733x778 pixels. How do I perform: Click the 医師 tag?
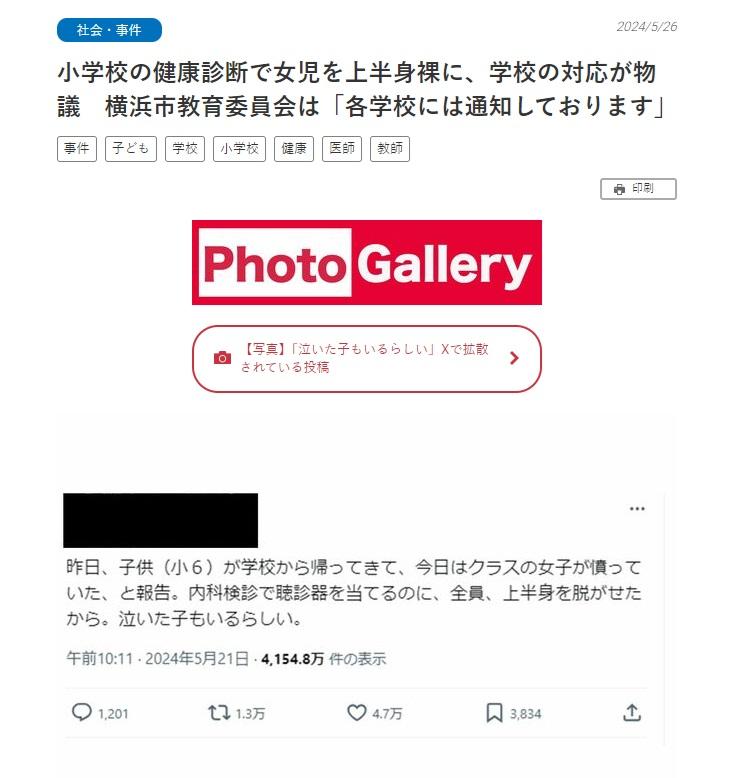pos(342,148)
